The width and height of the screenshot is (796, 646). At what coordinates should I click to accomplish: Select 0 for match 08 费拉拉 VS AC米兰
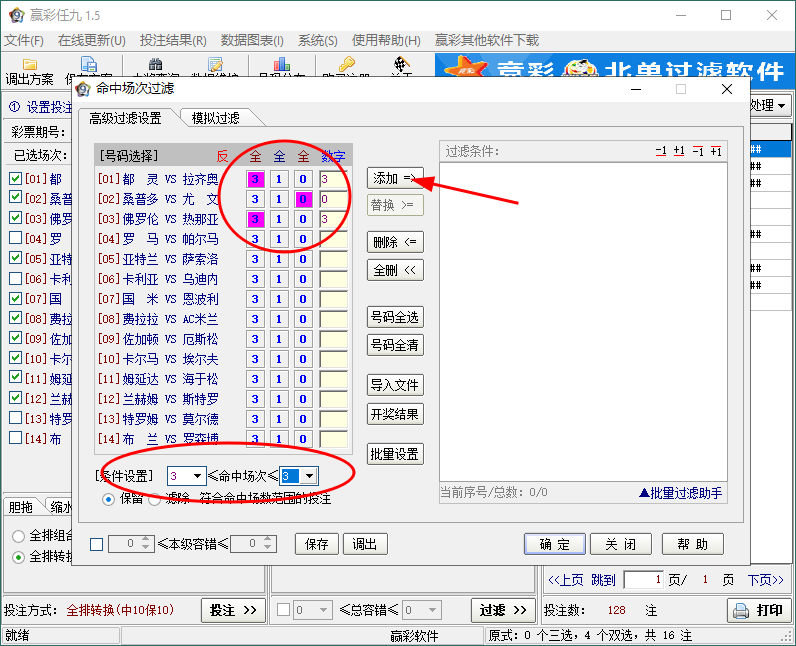[303, 319]
